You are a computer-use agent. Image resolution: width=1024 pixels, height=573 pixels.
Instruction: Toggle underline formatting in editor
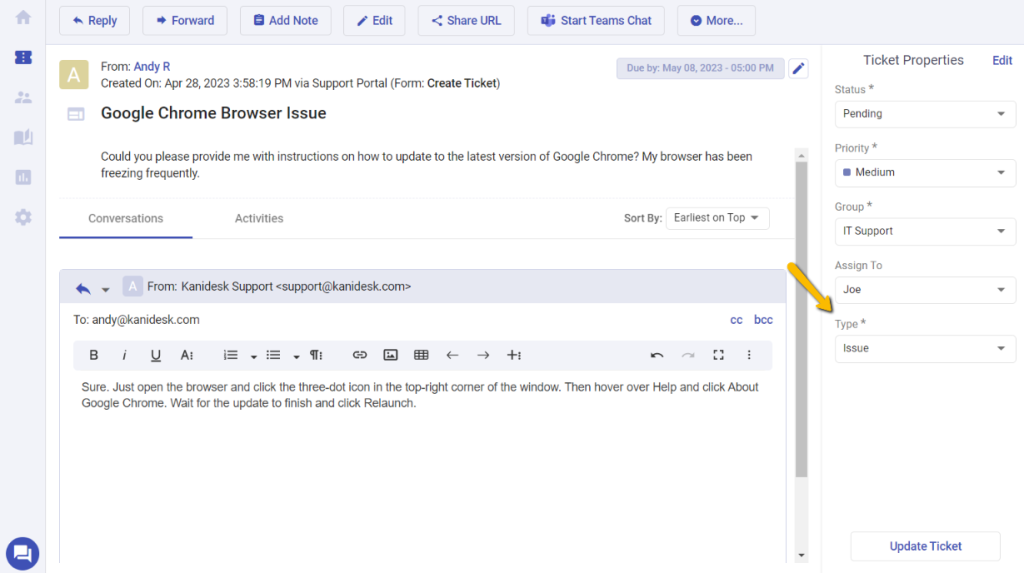click(x=155, y=355)
